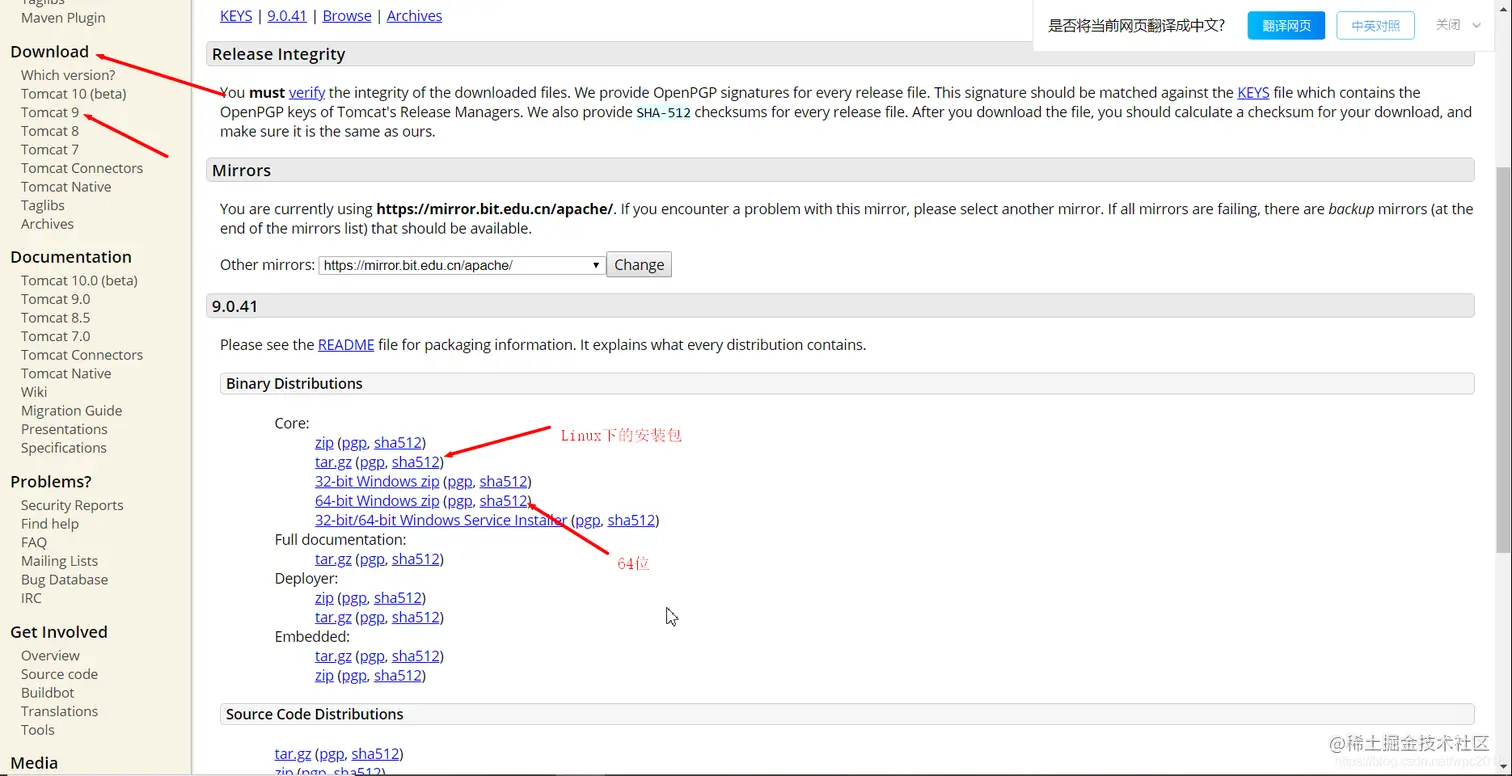Screen dimensions: 1512x776
Task: Download 32-bit/64-bit Windows Service Installer
Action: click(441, 520)
